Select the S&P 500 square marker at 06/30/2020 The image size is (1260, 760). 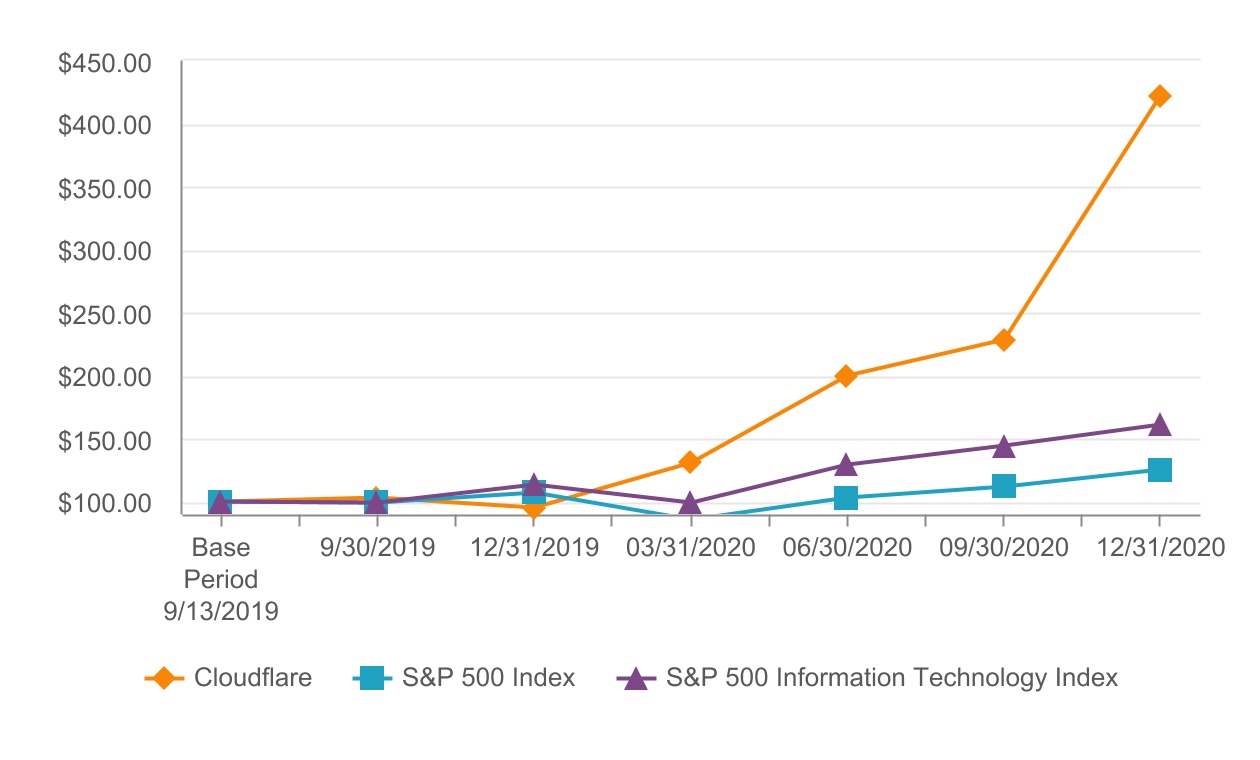click(x=846, y=498)
